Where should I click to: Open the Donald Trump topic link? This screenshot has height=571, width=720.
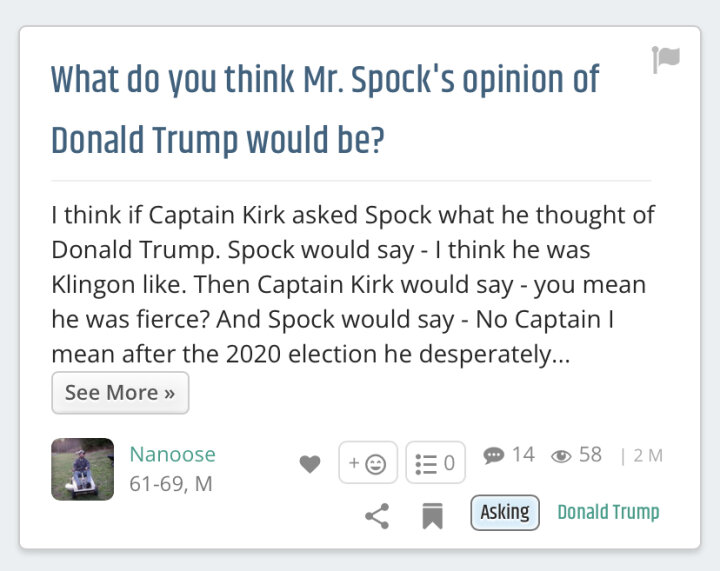tap(608, 512)
